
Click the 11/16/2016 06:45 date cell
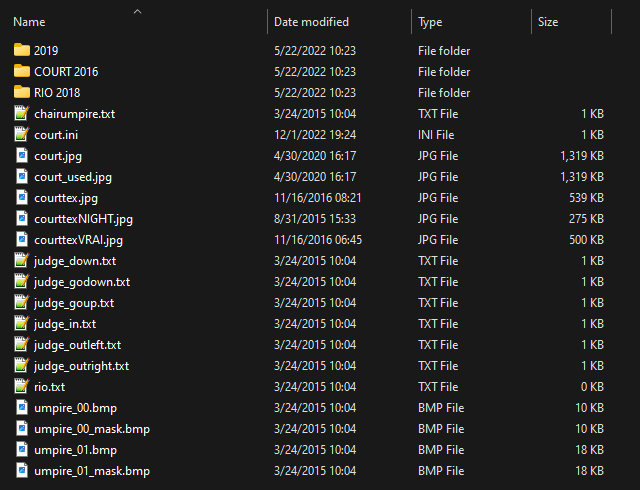[318, 240]
